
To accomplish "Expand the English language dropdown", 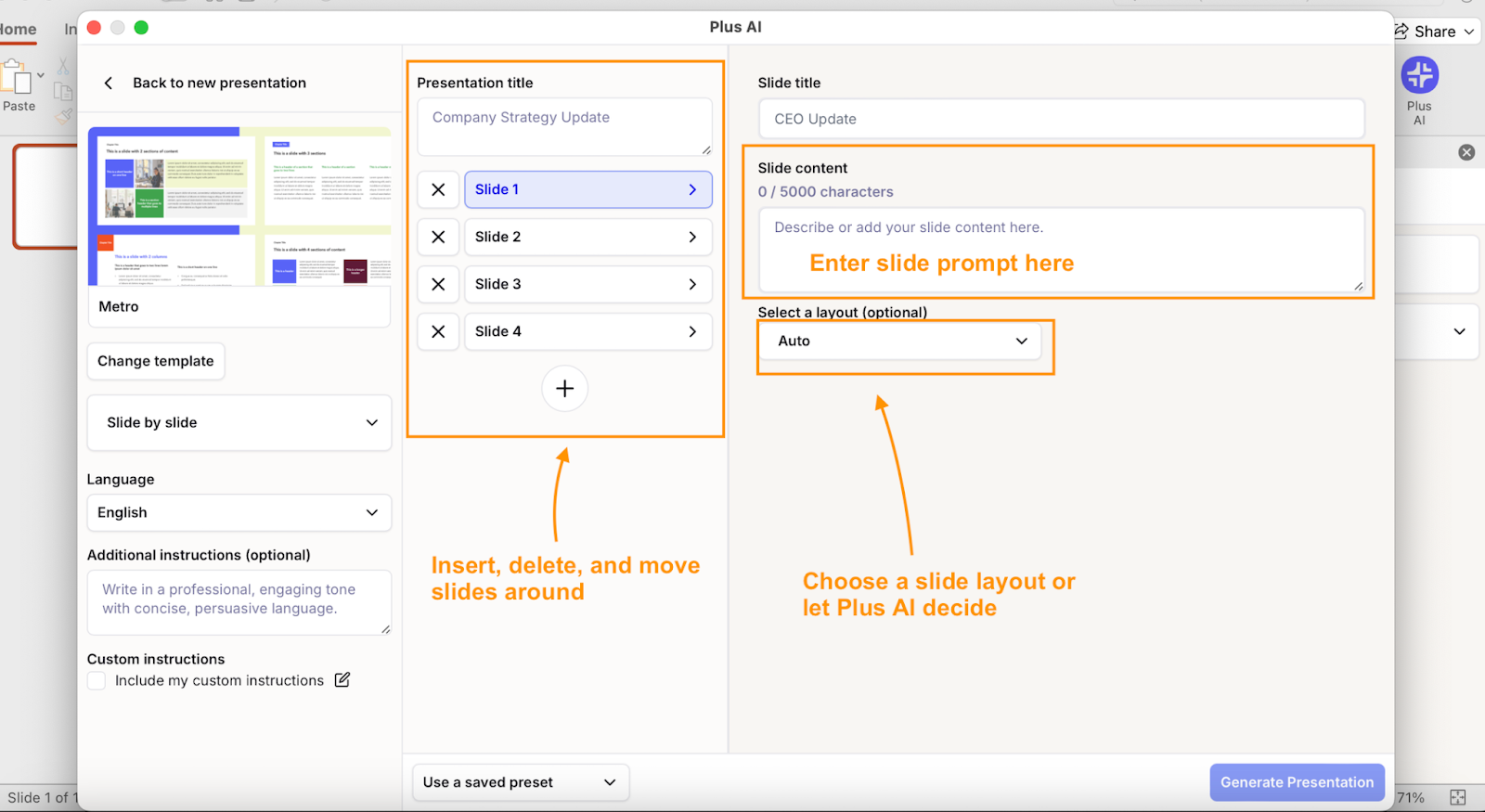I will point(239,512).
